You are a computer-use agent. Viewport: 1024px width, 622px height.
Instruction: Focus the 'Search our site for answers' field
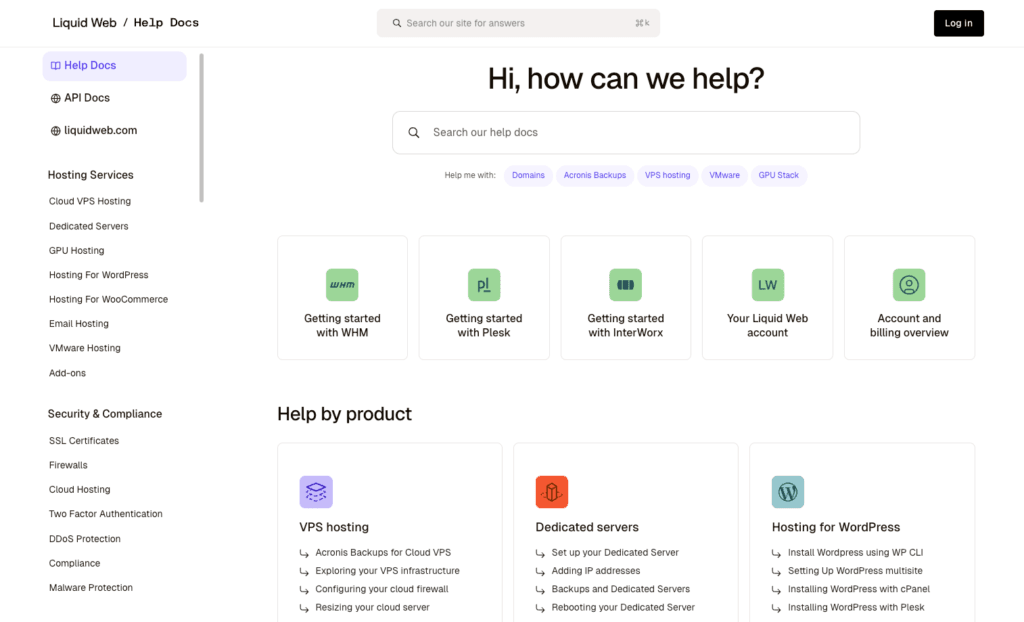518,23
